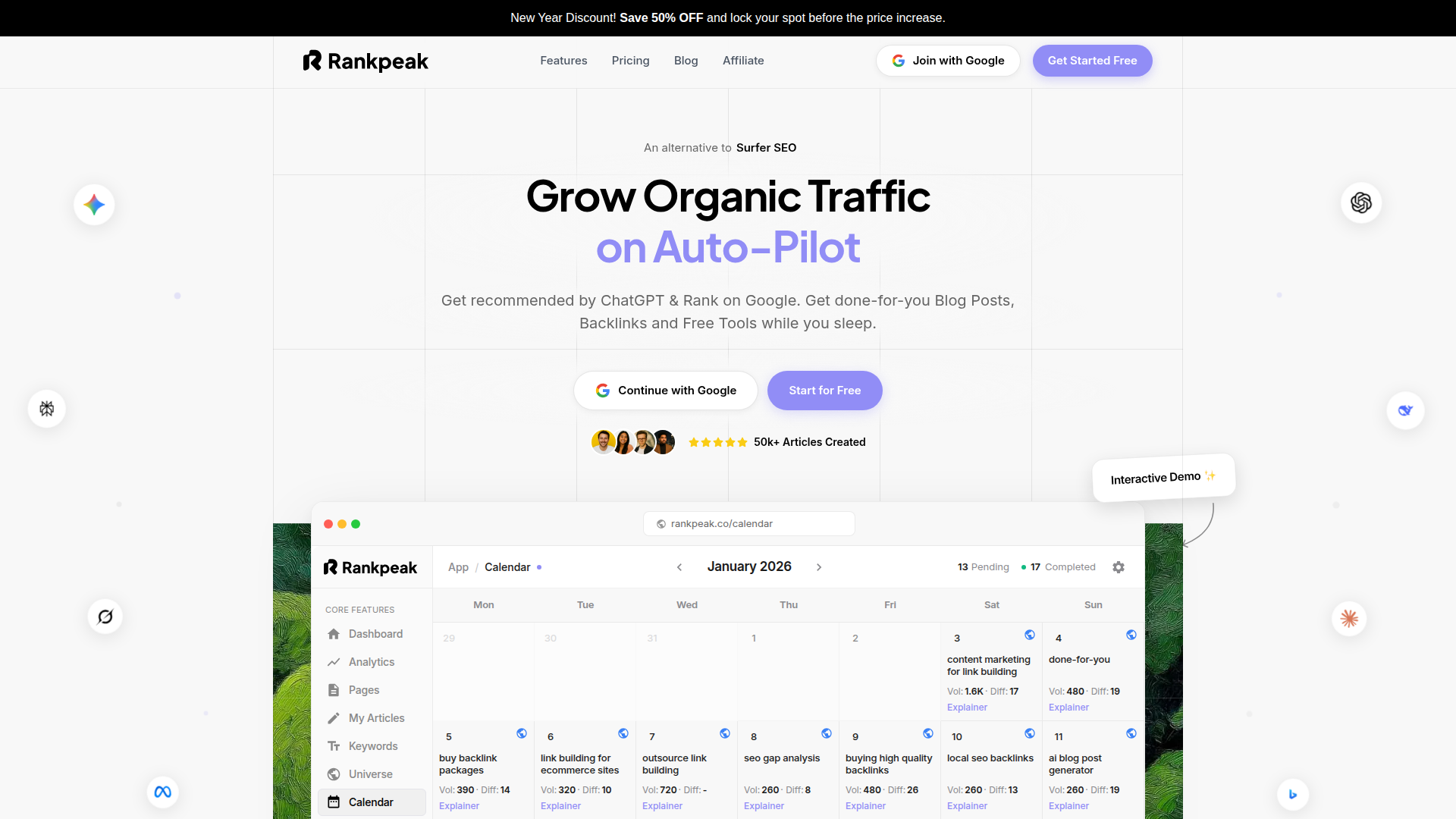Select the Analytics sidebar icon
The image size is (1456, 819).
click(x=335, y=661)
